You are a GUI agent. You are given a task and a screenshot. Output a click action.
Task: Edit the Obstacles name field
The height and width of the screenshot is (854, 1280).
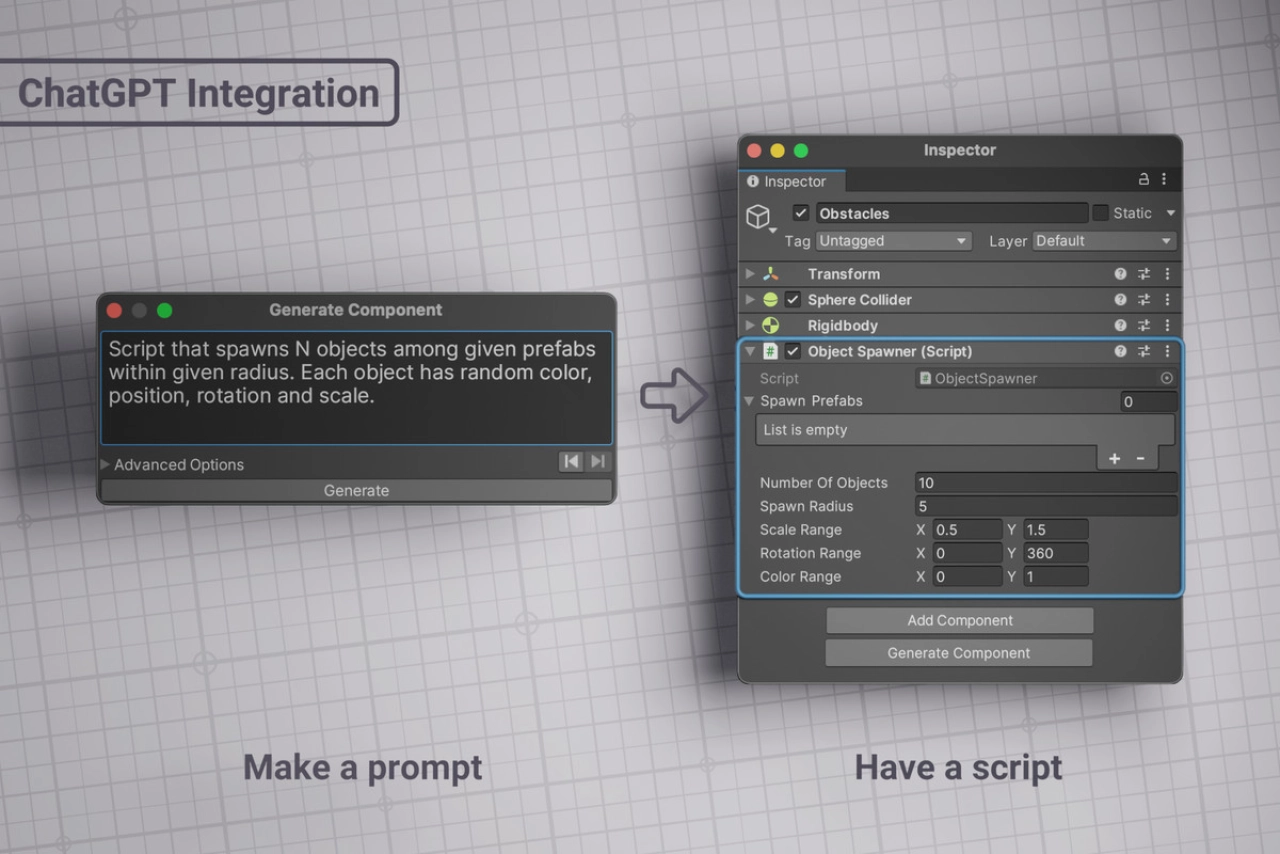952,213
